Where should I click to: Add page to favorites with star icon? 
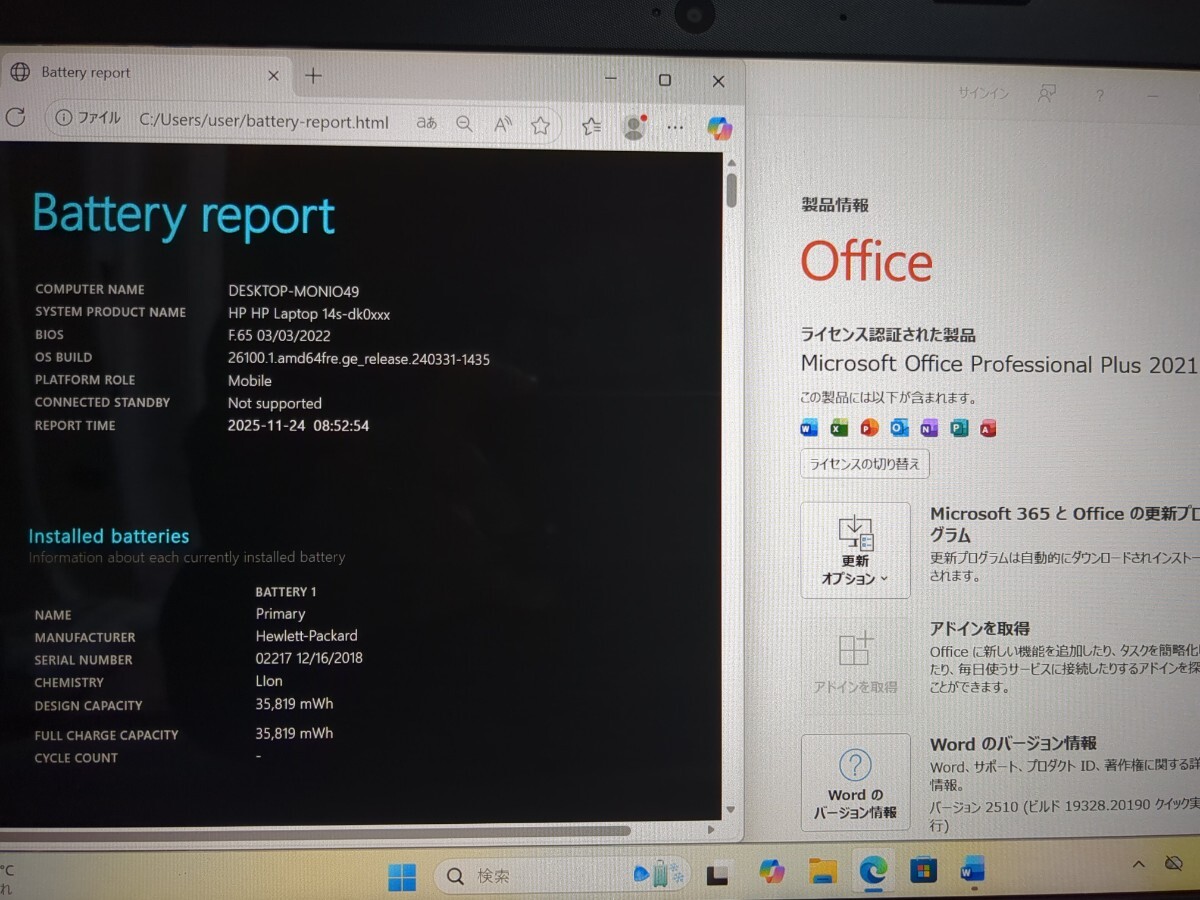540,125
